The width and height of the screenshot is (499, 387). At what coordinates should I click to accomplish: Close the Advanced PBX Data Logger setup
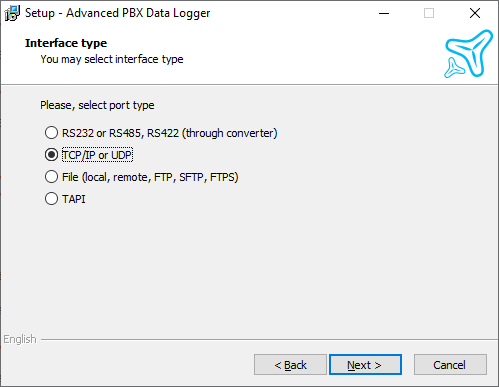pos(475,13)
